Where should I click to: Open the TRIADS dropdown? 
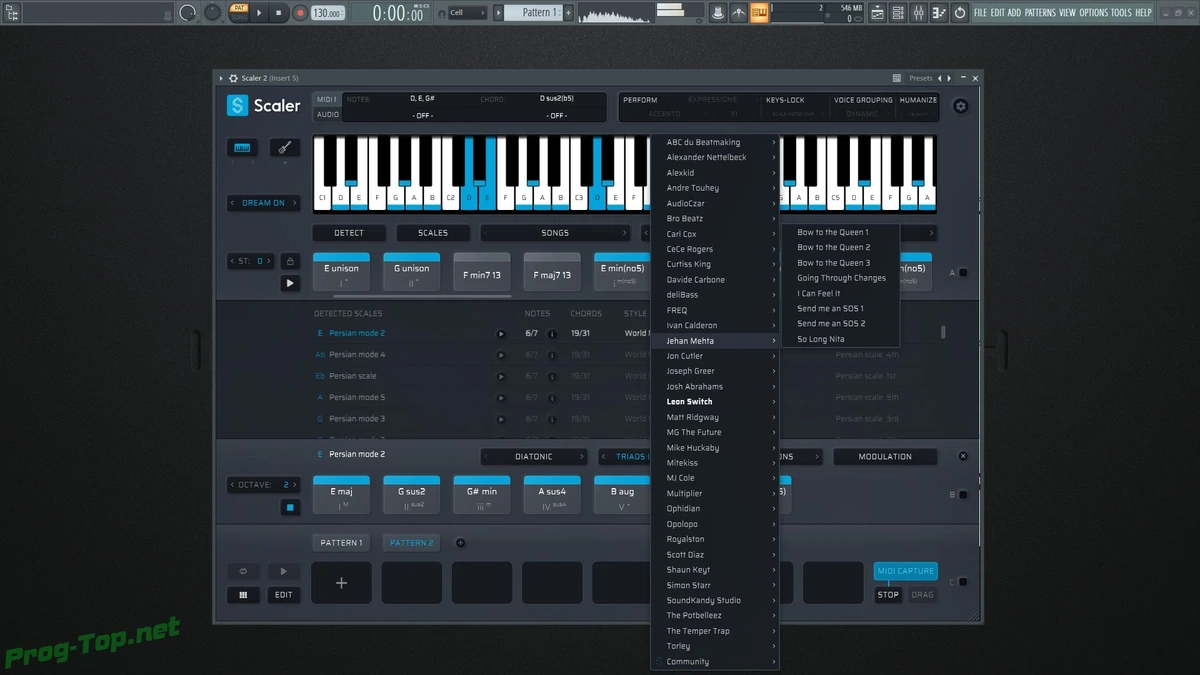625,457
